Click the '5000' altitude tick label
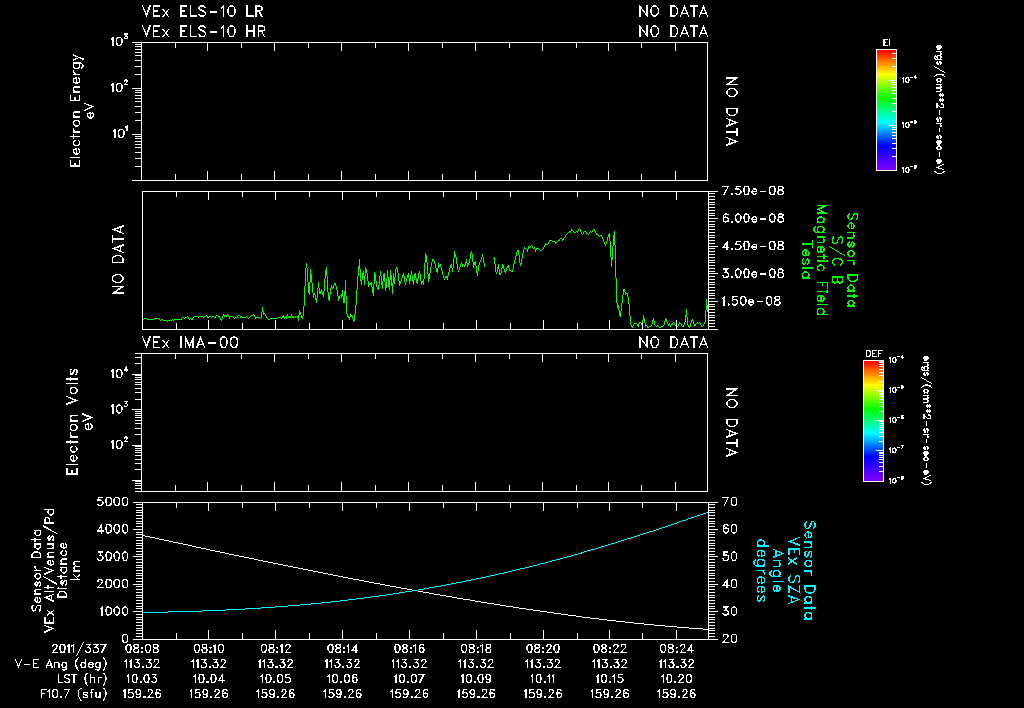The width and height of the screenshot is (1024, 708). click(x=112, y=502)
